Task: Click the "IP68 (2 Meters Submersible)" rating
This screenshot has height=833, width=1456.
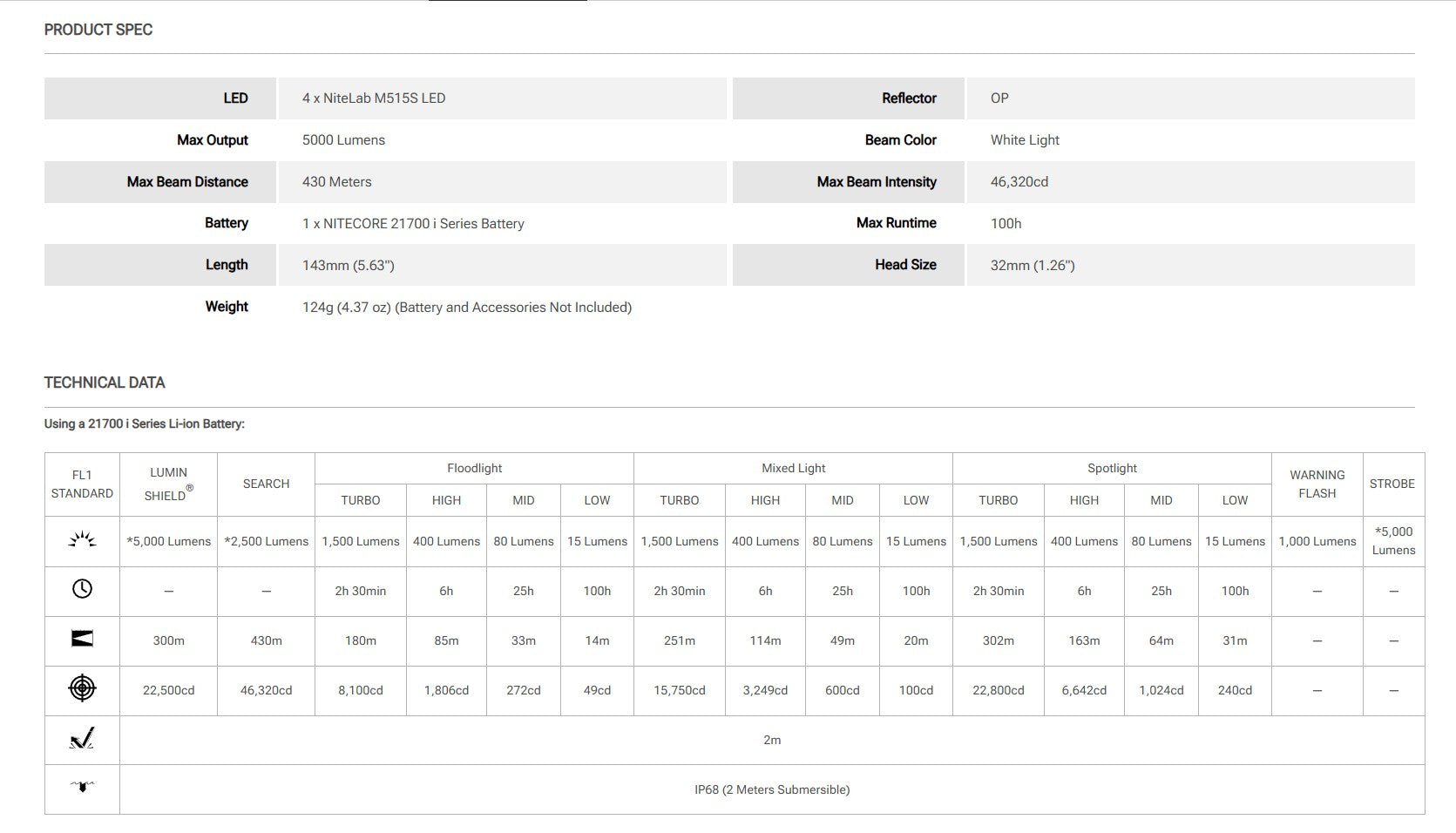Action: [x=772, y=789]
